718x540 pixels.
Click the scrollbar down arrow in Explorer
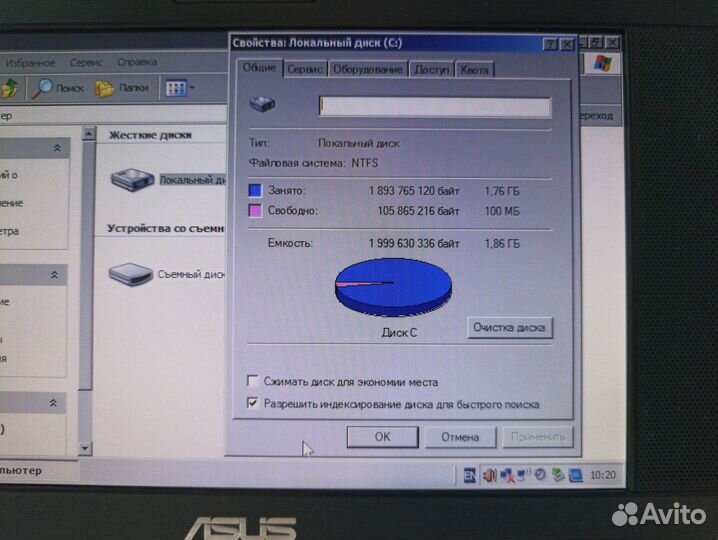point(85,447)
